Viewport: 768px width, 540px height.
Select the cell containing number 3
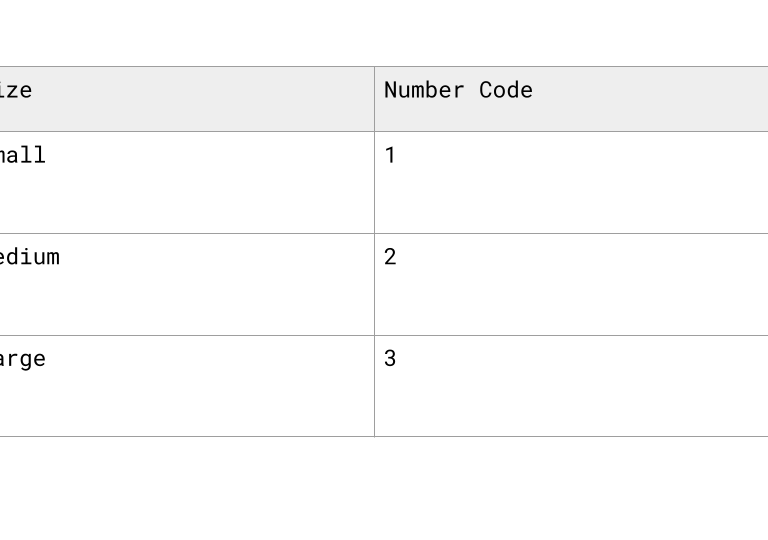(570, 386)
